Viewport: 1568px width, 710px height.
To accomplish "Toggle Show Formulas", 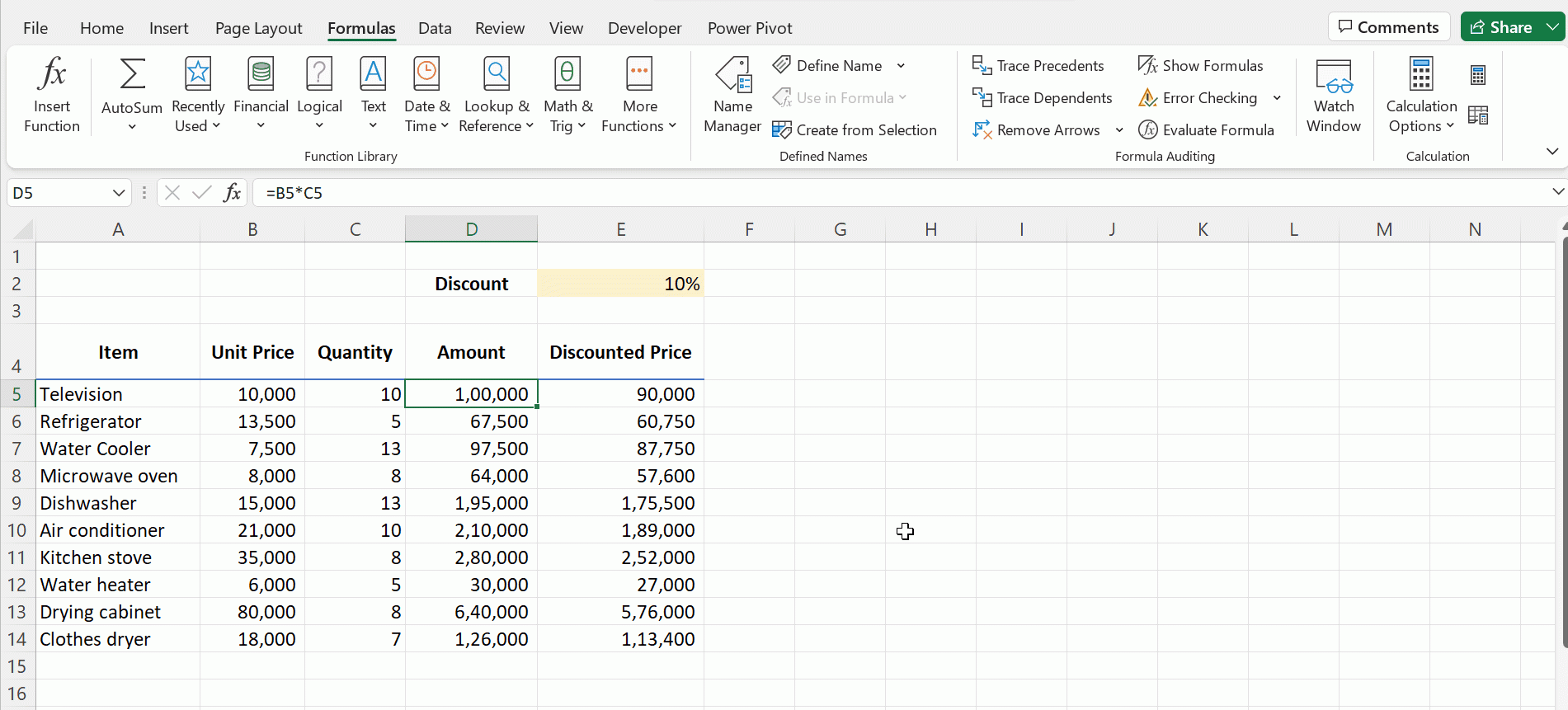I will click(x=1200, y=66).
